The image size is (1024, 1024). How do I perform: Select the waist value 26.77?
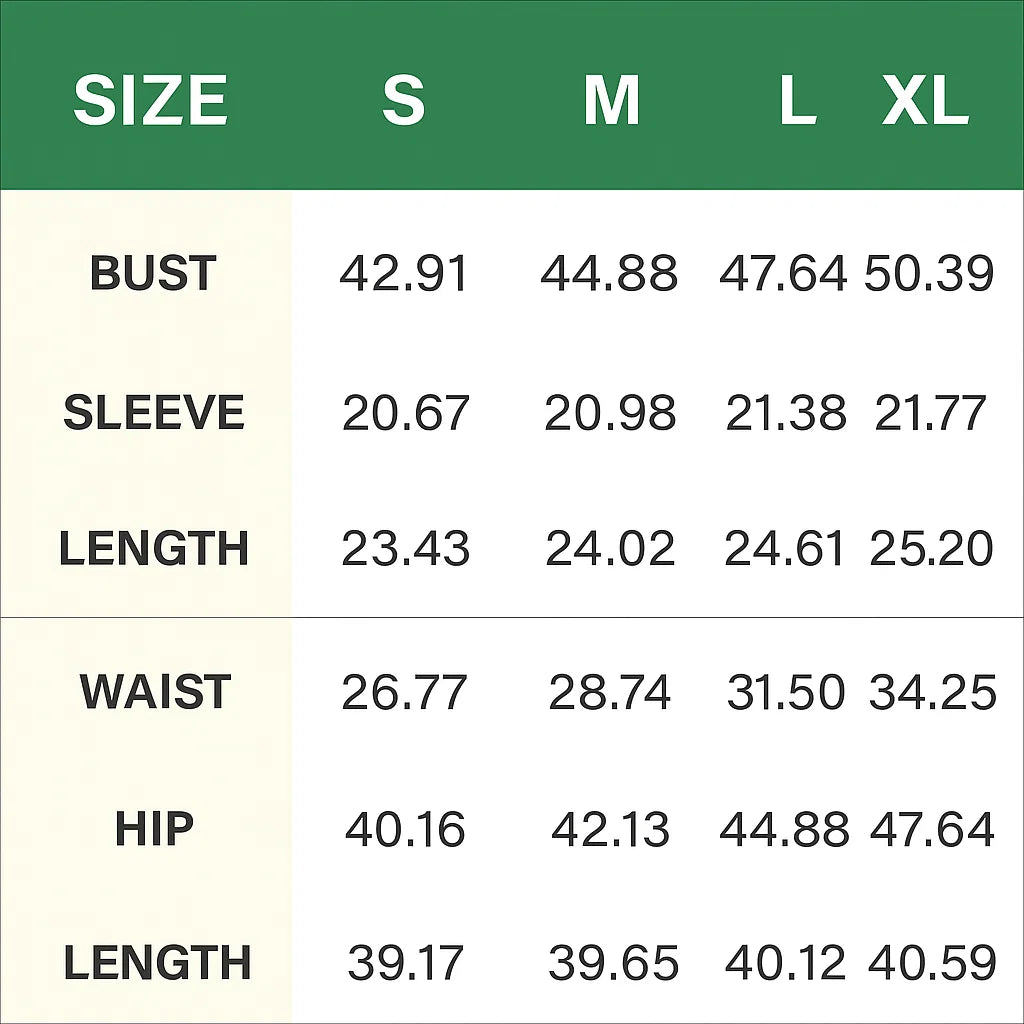404,692
